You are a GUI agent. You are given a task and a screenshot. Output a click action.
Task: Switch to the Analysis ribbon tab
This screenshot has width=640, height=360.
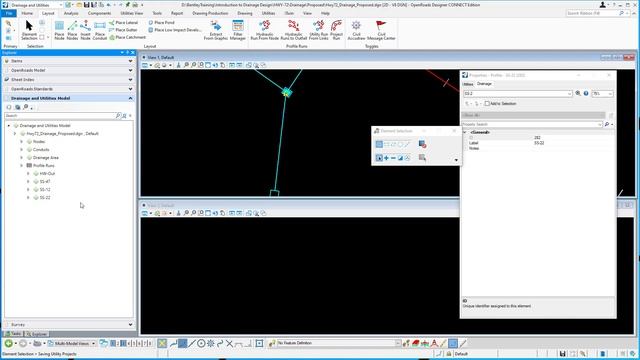click(x=71, y=13)
